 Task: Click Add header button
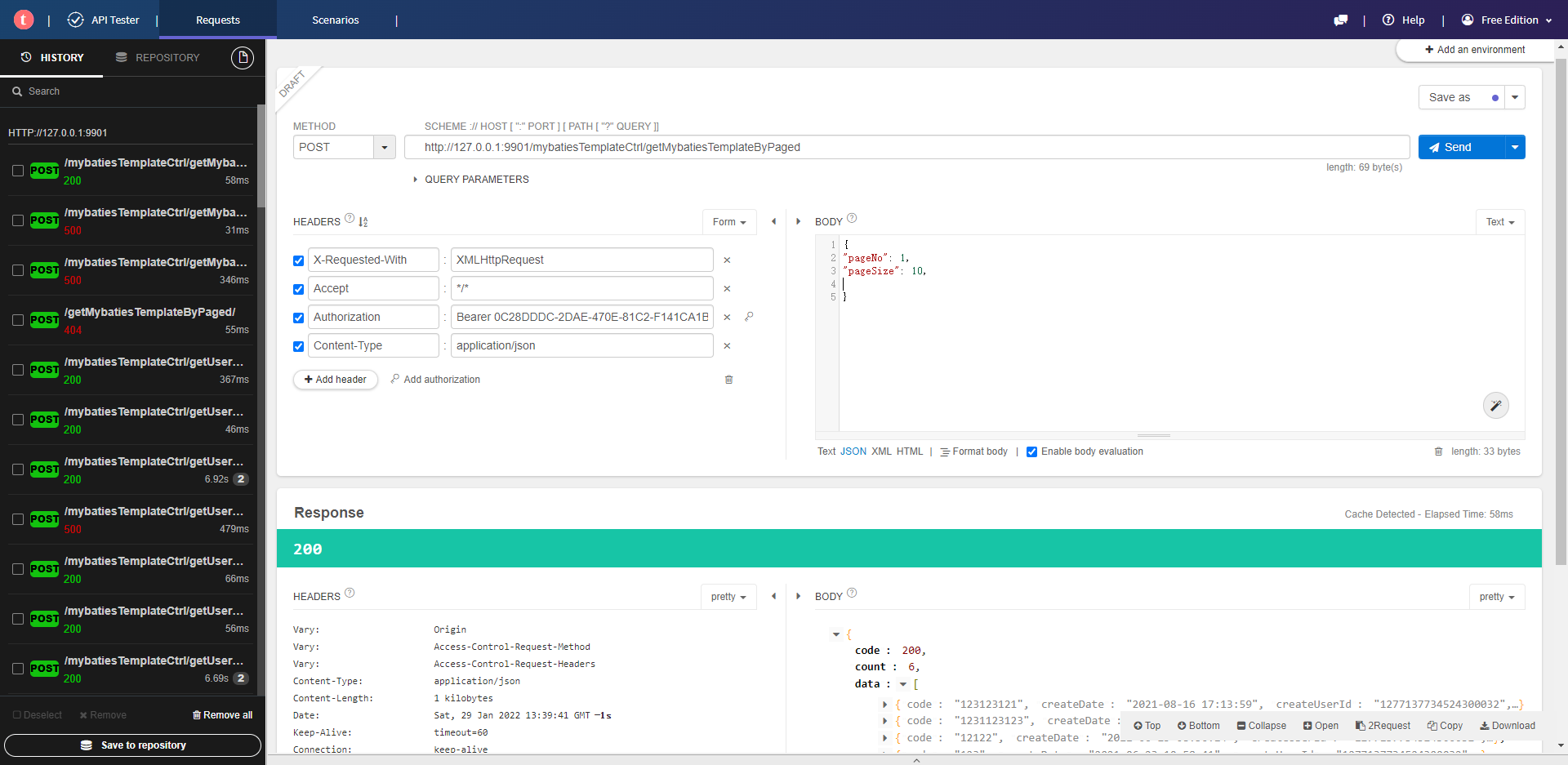pos(336,380)
